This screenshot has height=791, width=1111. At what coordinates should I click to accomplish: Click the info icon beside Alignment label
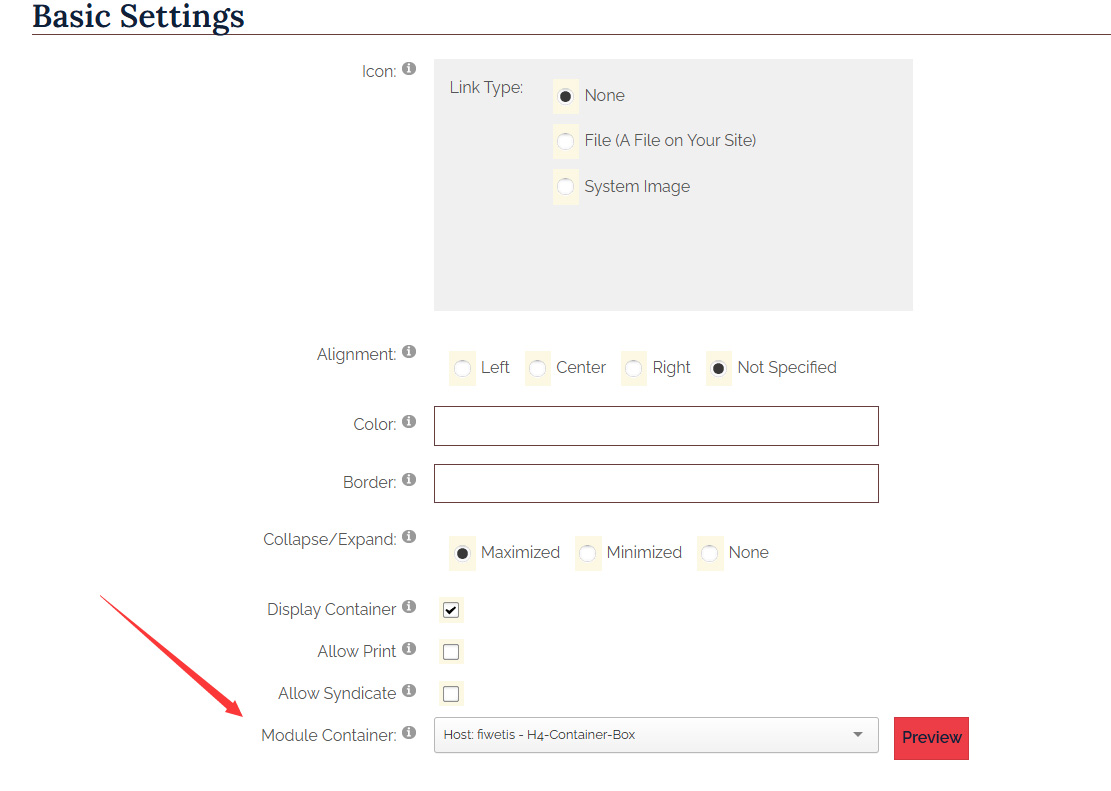coord(409,352)
